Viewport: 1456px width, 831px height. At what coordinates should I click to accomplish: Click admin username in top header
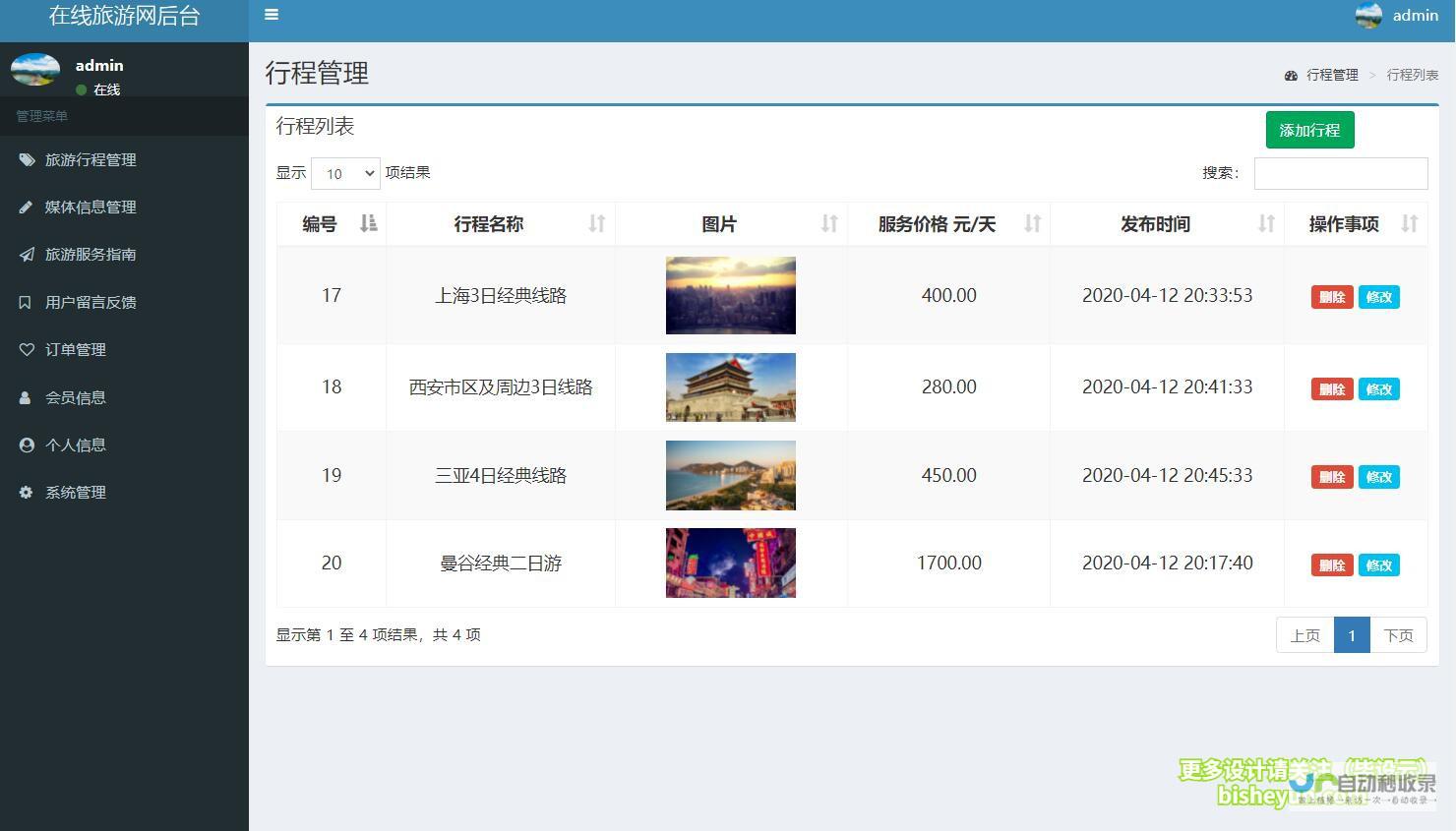click(1416, 15)
